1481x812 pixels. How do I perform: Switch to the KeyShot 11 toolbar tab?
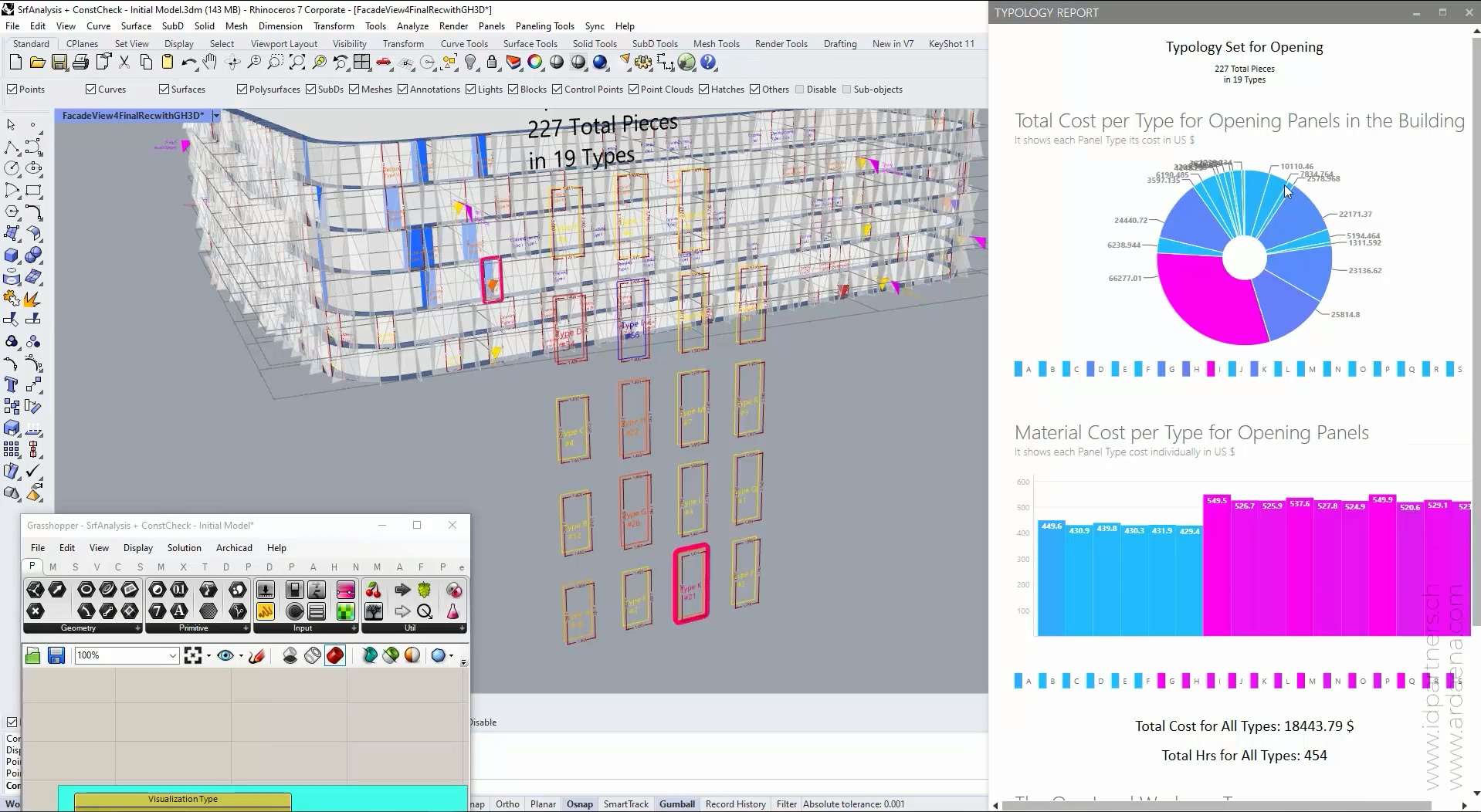coord(951,44)
